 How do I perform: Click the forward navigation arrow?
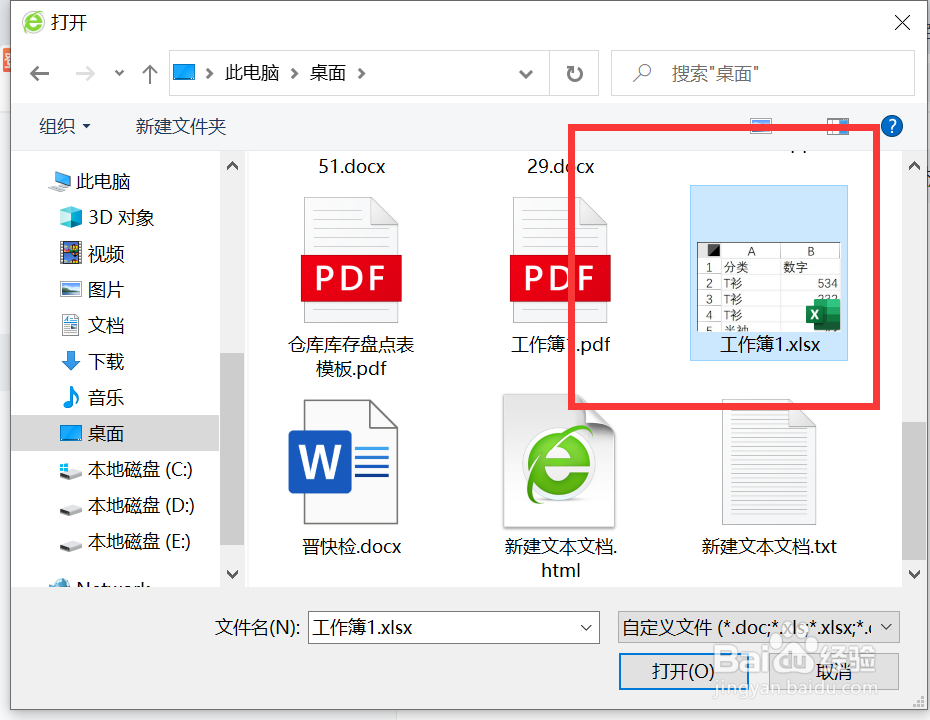click(85, 74)
